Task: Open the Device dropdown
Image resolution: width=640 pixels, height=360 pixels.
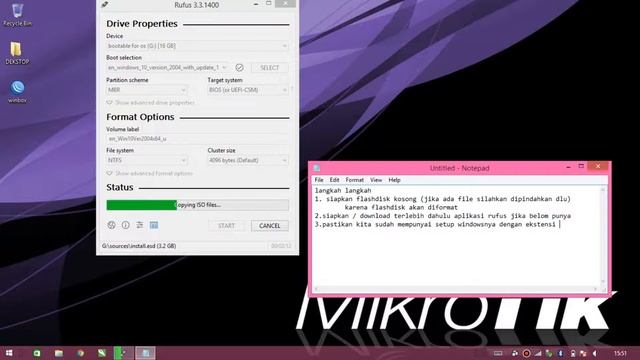Action: point(197,46)
